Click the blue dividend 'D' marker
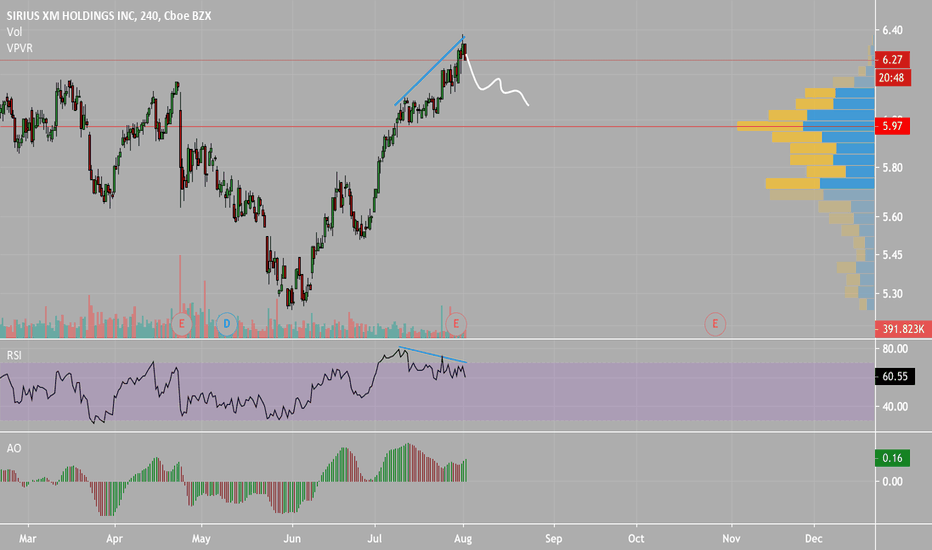 [226, 324]
